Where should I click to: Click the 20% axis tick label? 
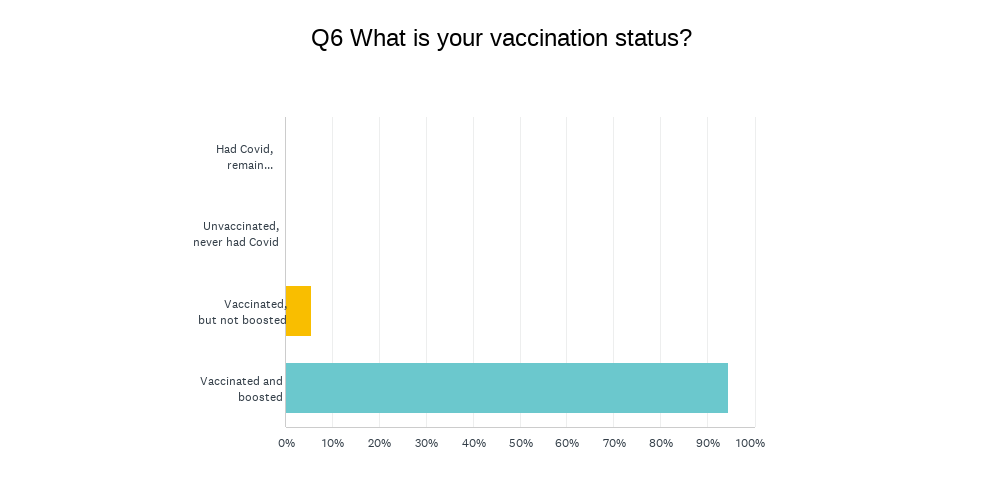coord(379,443)
